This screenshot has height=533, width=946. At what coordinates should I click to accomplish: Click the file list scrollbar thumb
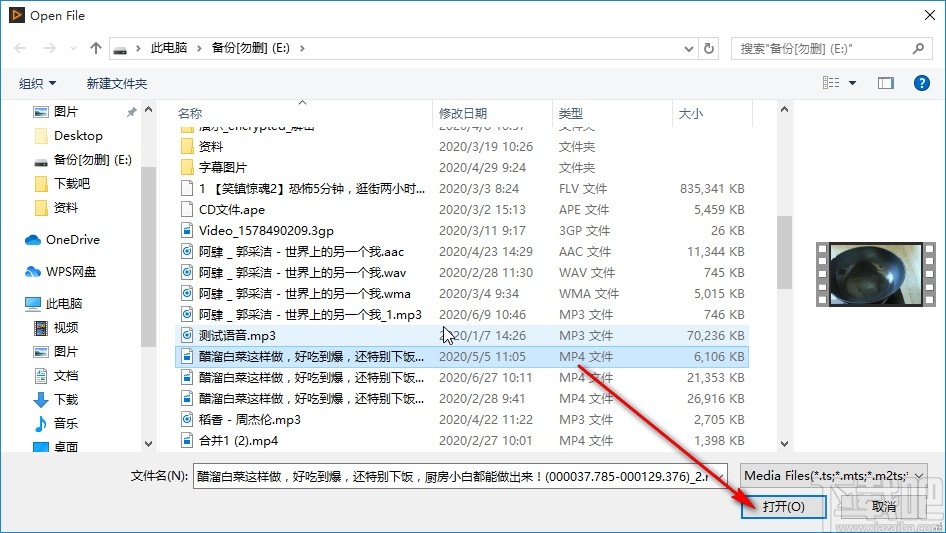784,252
